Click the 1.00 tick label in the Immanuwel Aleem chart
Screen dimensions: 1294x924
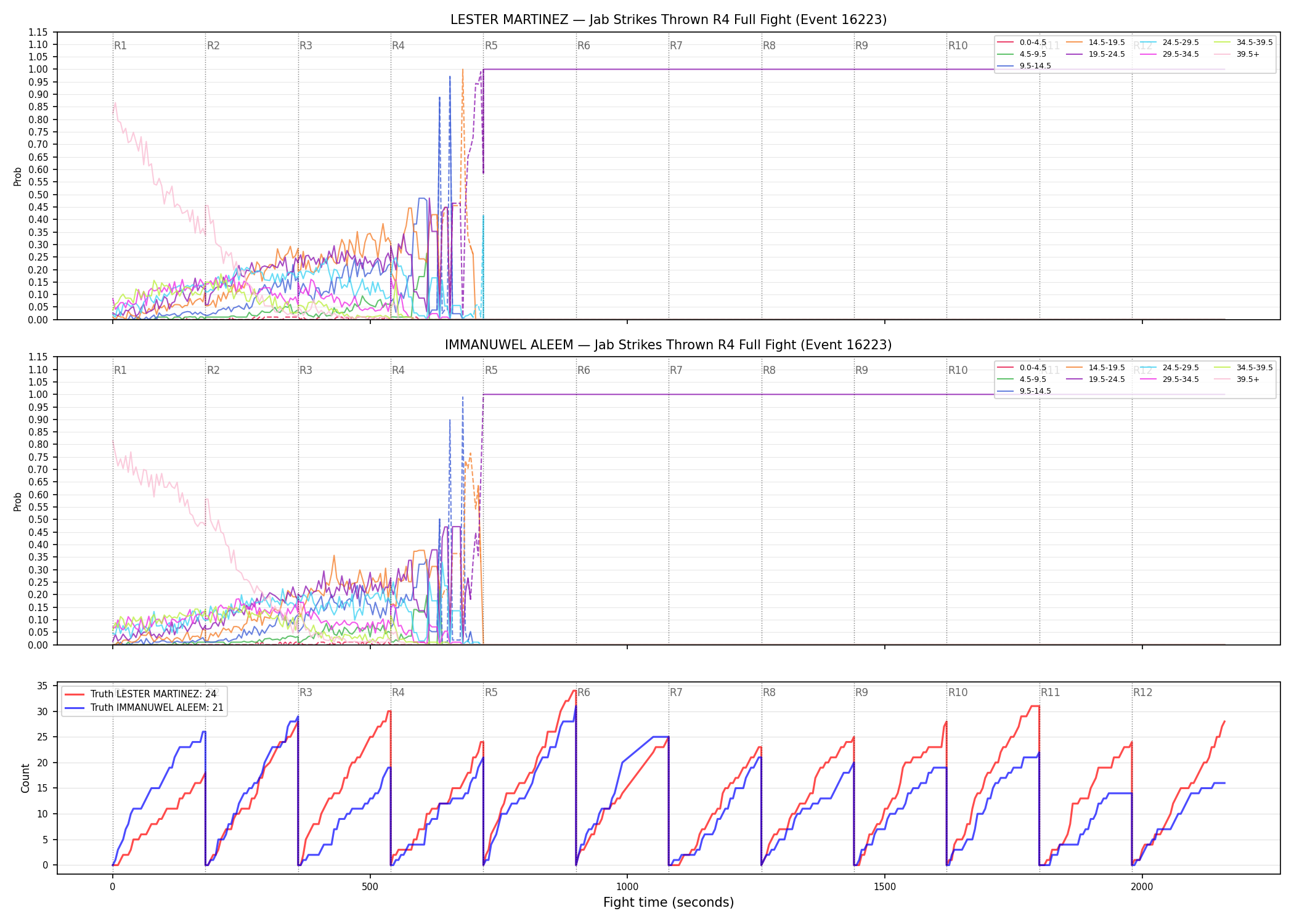click(x=38, y=394)
